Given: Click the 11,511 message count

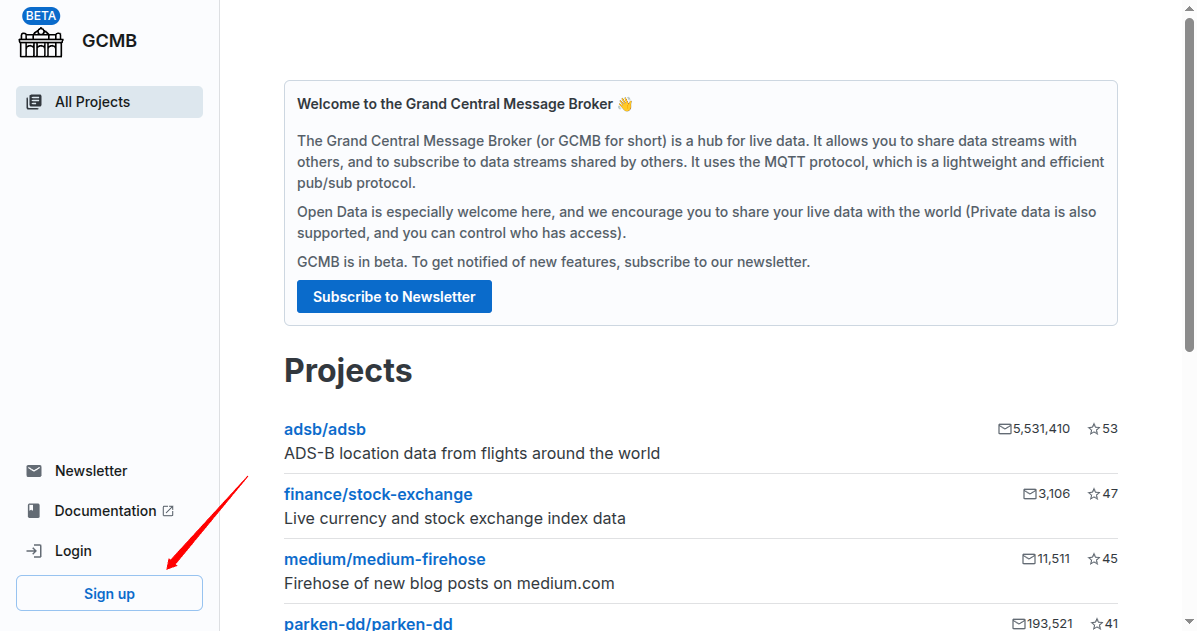Looking at the screenshot, I should (x=1053, y=559).
